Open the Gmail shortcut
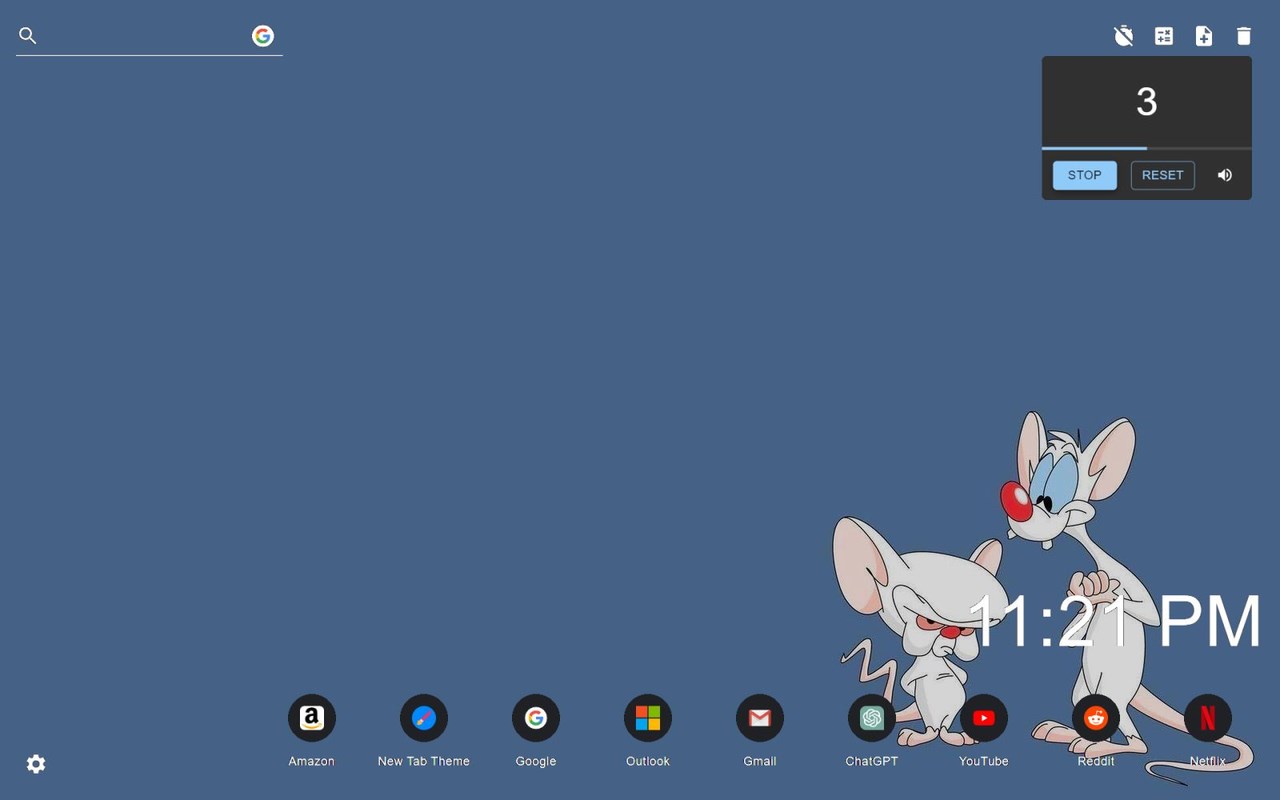1280x800 pixels. pos(760,718)
